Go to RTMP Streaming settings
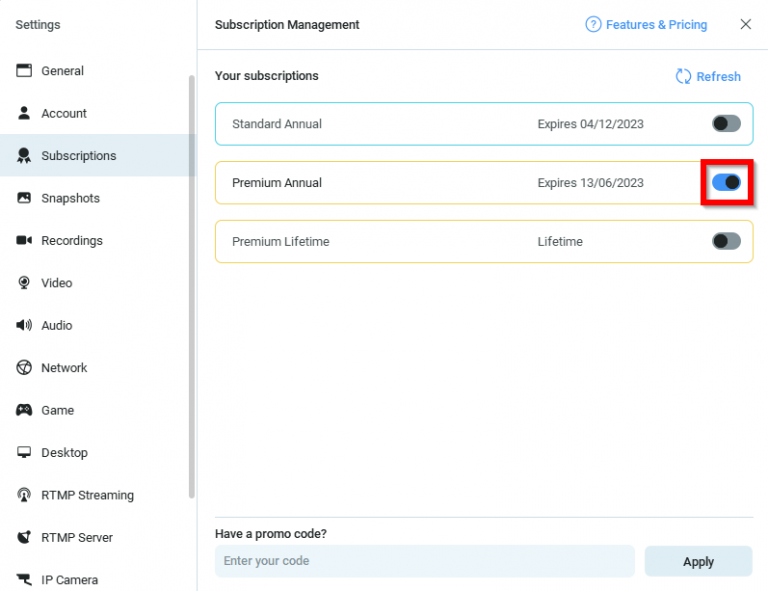The image size is (768, 591). tap(87, 495)
